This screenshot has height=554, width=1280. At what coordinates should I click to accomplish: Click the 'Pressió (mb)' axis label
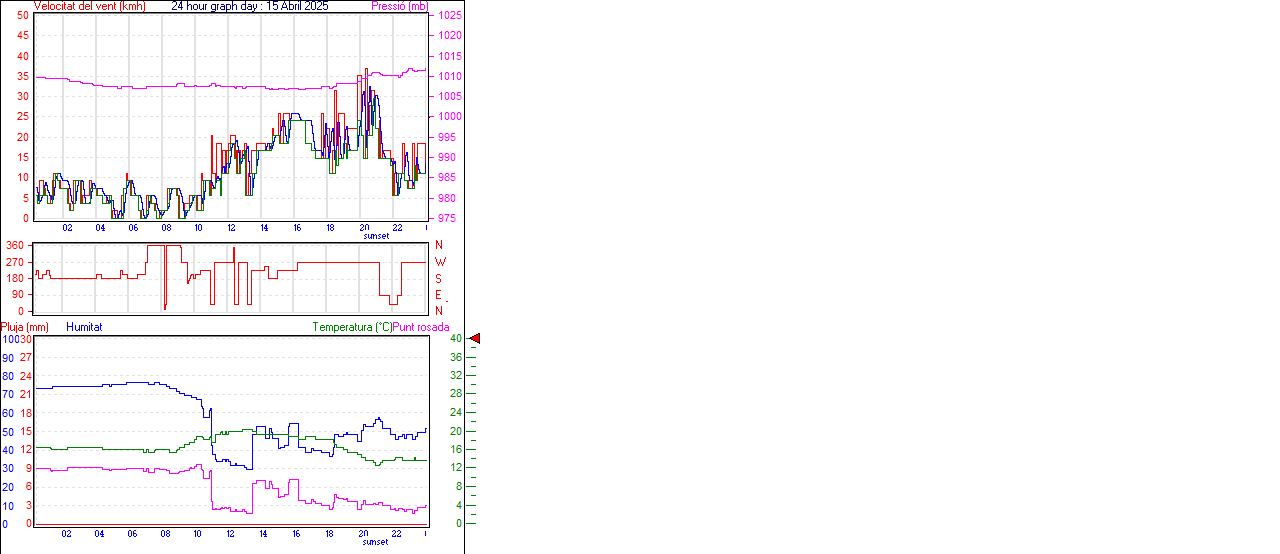click(x=398, y=6)
